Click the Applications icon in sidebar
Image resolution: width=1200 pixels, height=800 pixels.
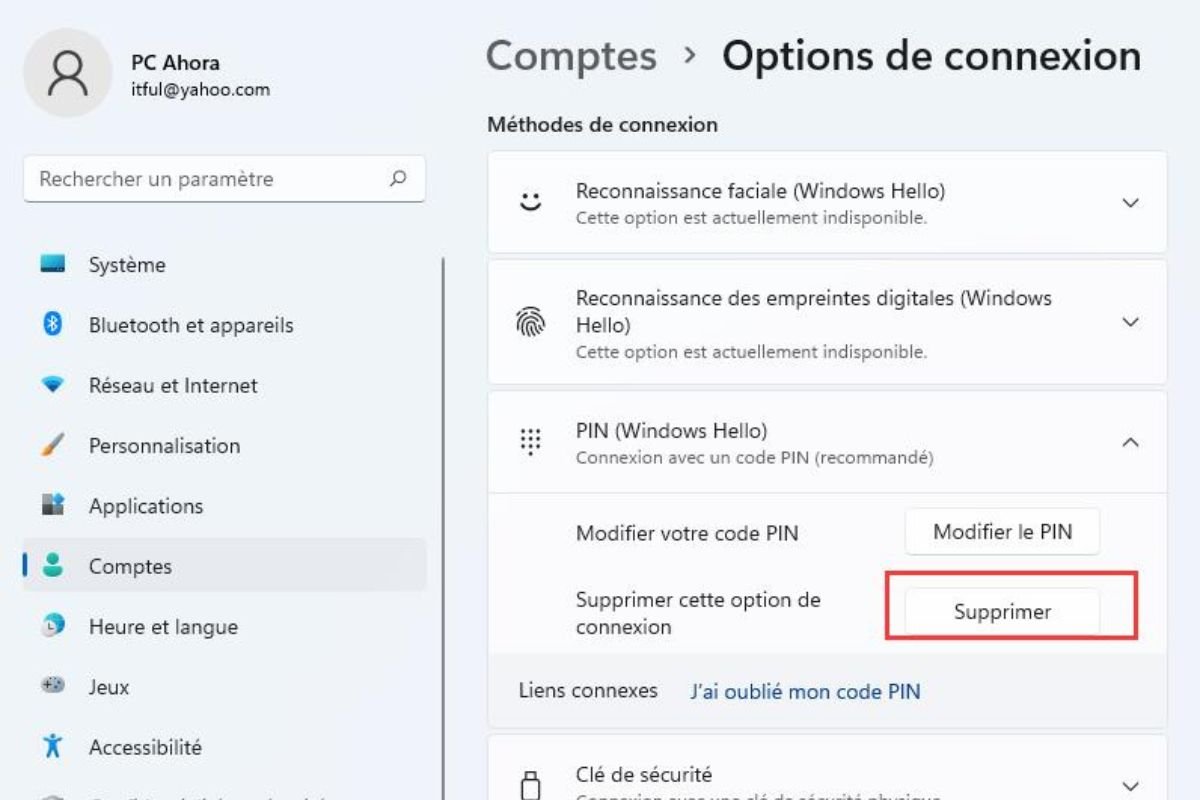tap(53, 506)
